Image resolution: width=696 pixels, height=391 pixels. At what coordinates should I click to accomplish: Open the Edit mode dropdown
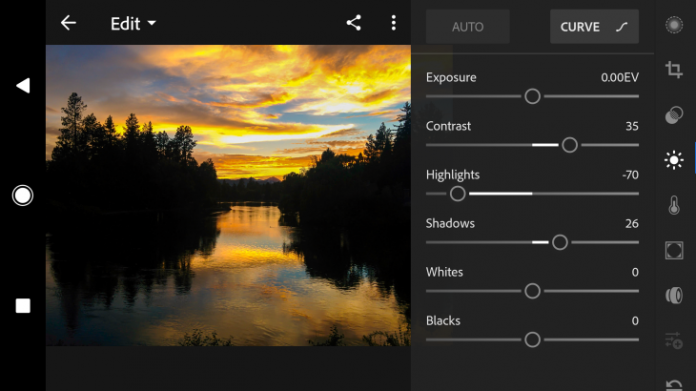point(133,24)
